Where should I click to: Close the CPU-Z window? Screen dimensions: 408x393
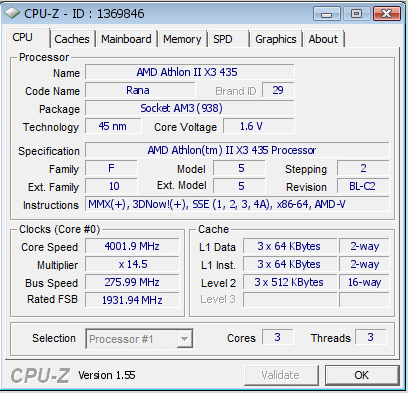(387, 14)
